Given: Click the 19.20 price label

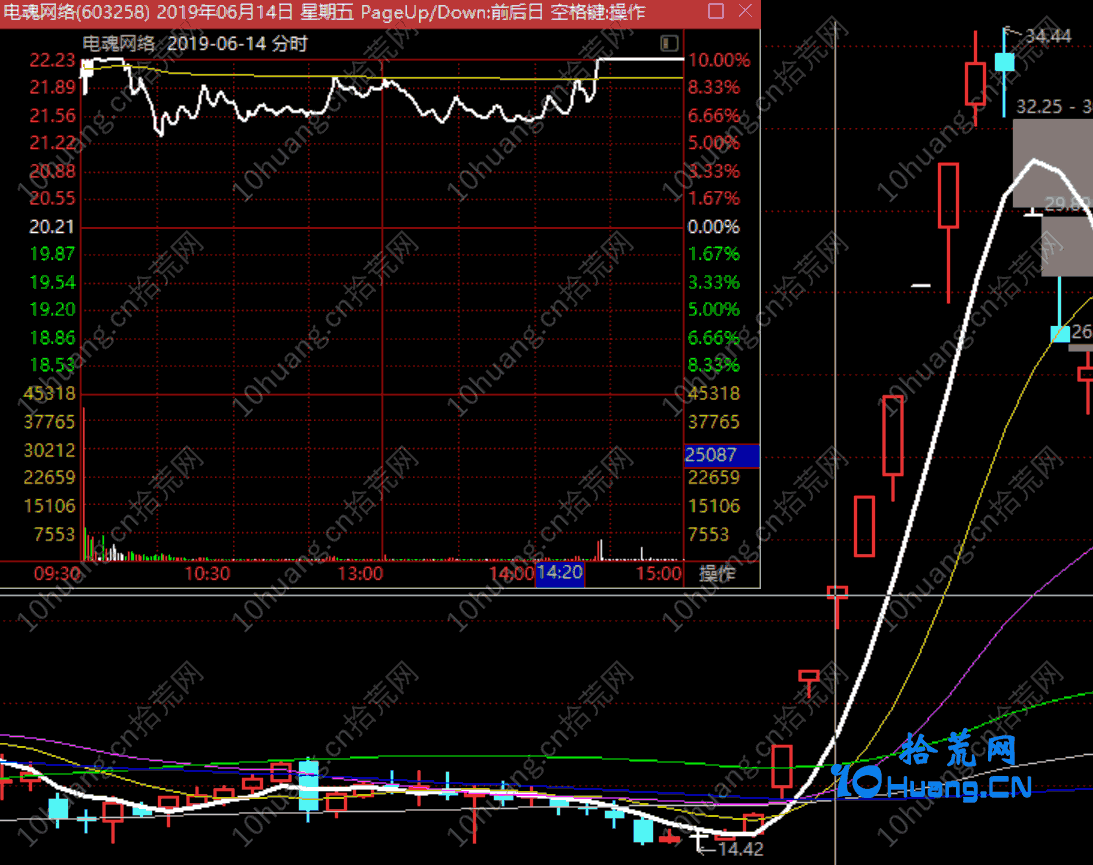Looking at the screenshot, I should 52,309.
